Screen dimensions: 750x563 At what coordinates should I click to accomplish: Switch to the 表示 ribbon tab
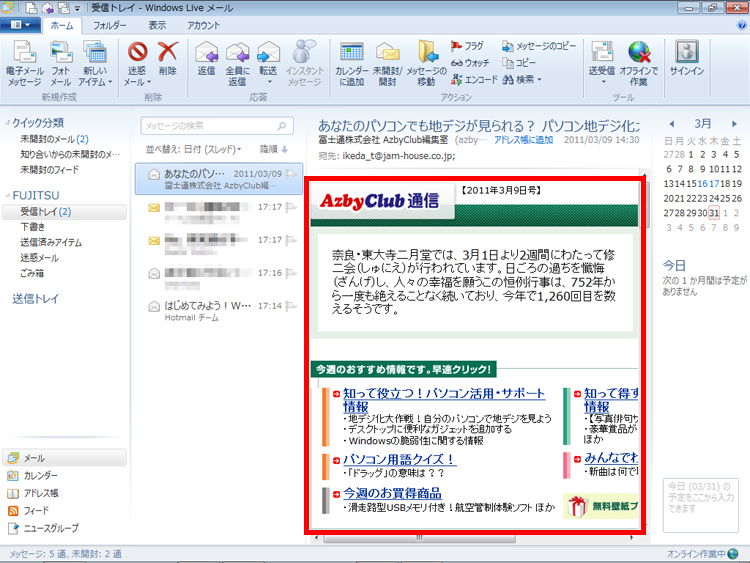coord(157,26)
